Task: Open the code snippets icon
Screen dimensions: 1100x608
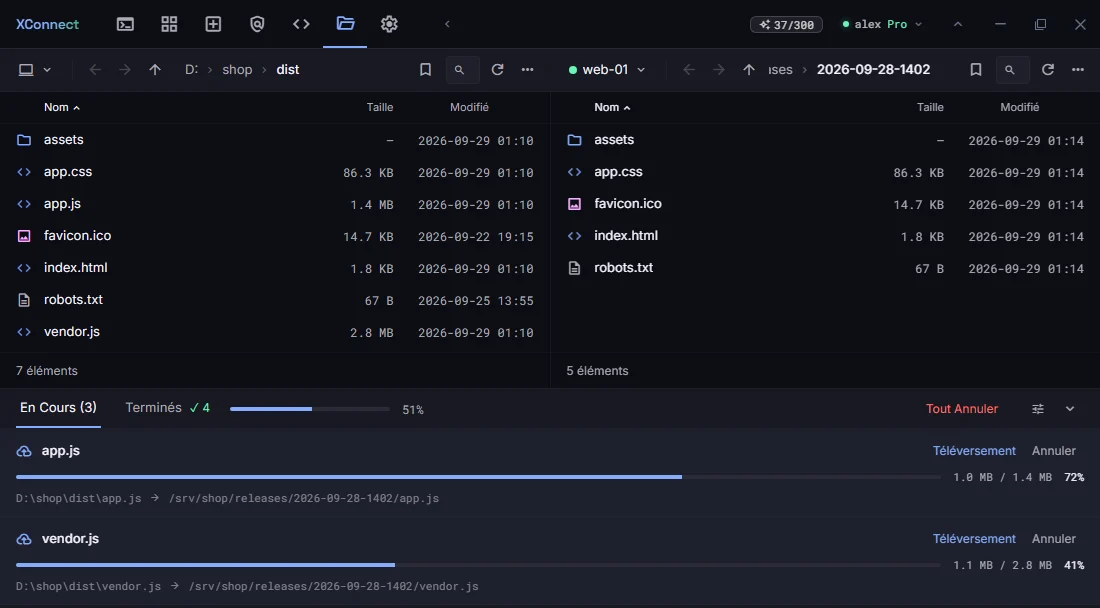Action: click(x=301, y=25)
